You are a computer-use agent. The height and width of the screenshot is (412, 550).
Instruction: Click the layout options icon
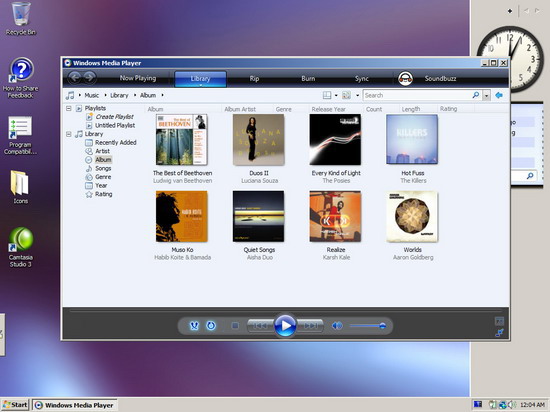point(327,95)
